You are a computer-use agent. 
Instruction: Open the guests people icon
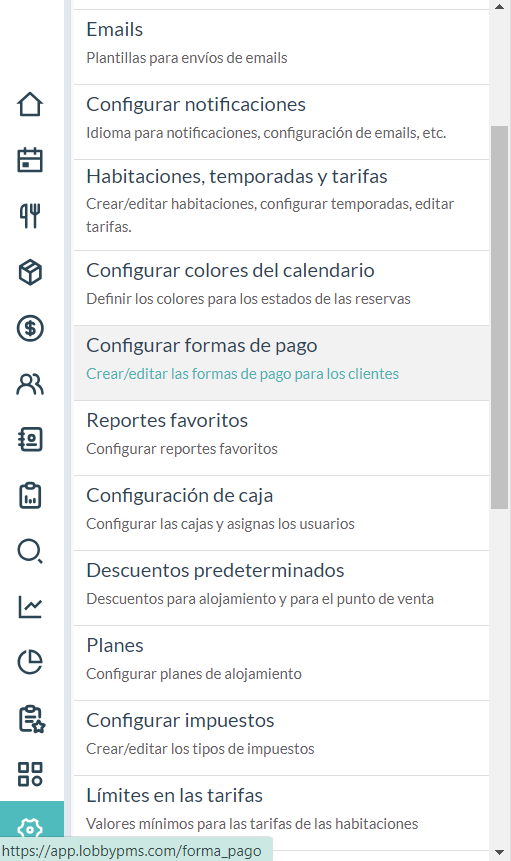click(30, 384)
